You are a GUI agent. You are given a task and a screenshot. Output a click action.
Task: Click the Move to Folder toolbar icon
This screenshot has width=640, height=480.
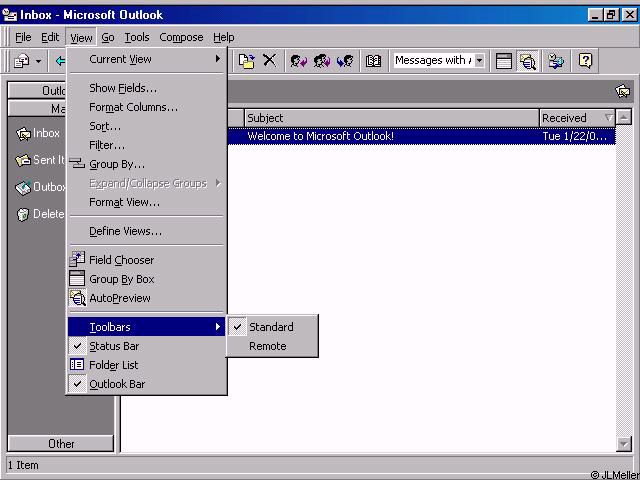click(x=247, y=61)
